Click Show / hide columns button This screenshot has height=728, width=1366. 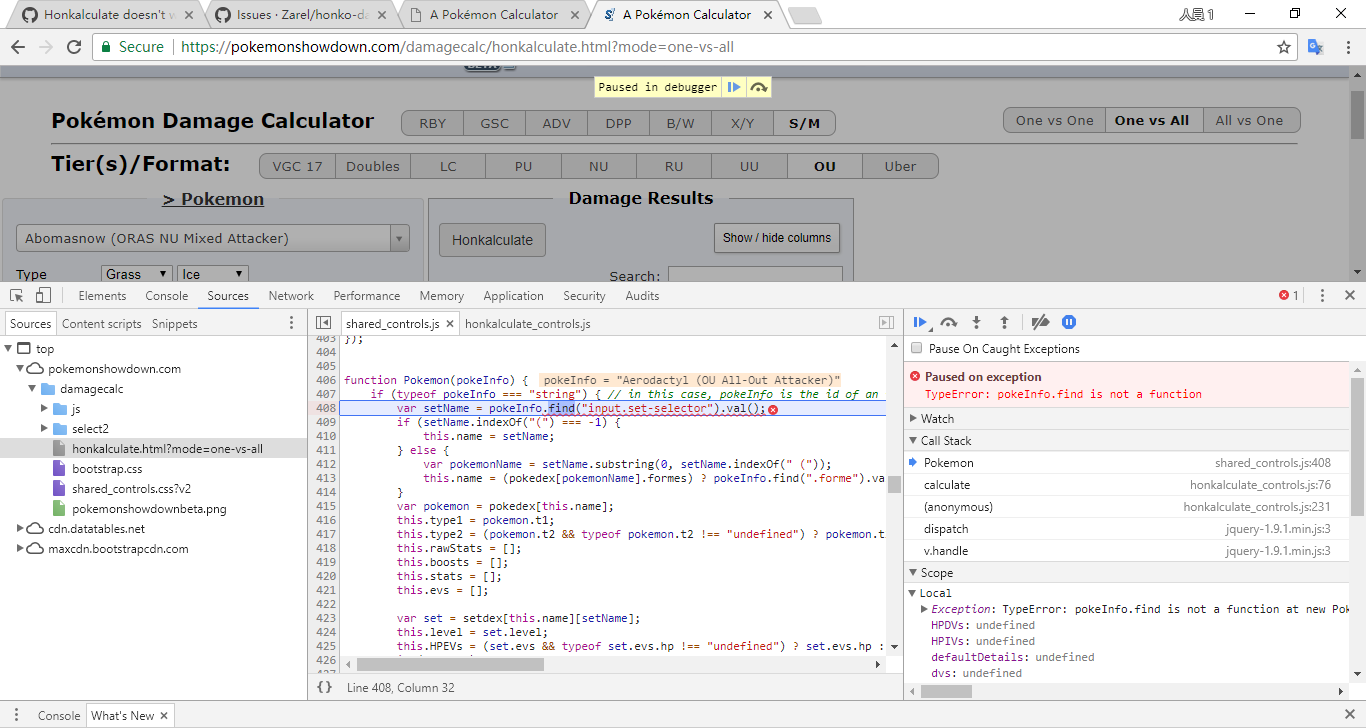tap(777, 238)
